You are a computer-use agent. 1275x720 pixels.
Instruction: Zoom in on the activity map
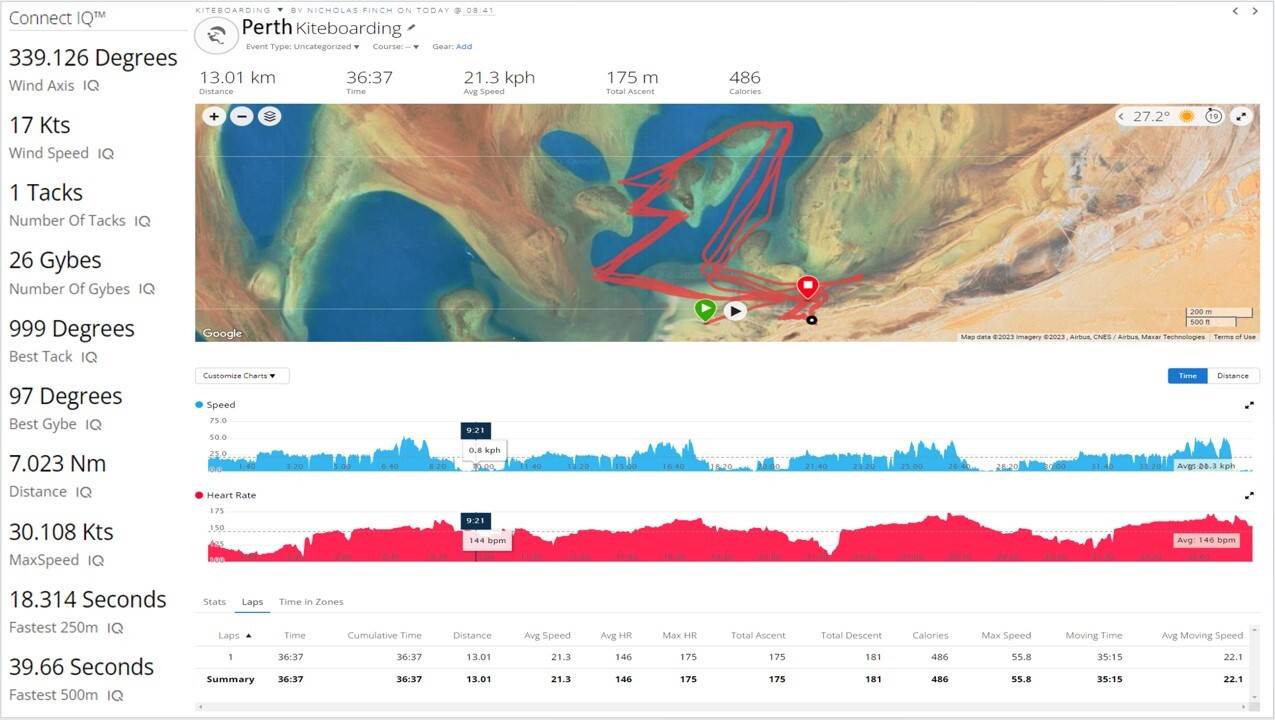tap(214, 116)
